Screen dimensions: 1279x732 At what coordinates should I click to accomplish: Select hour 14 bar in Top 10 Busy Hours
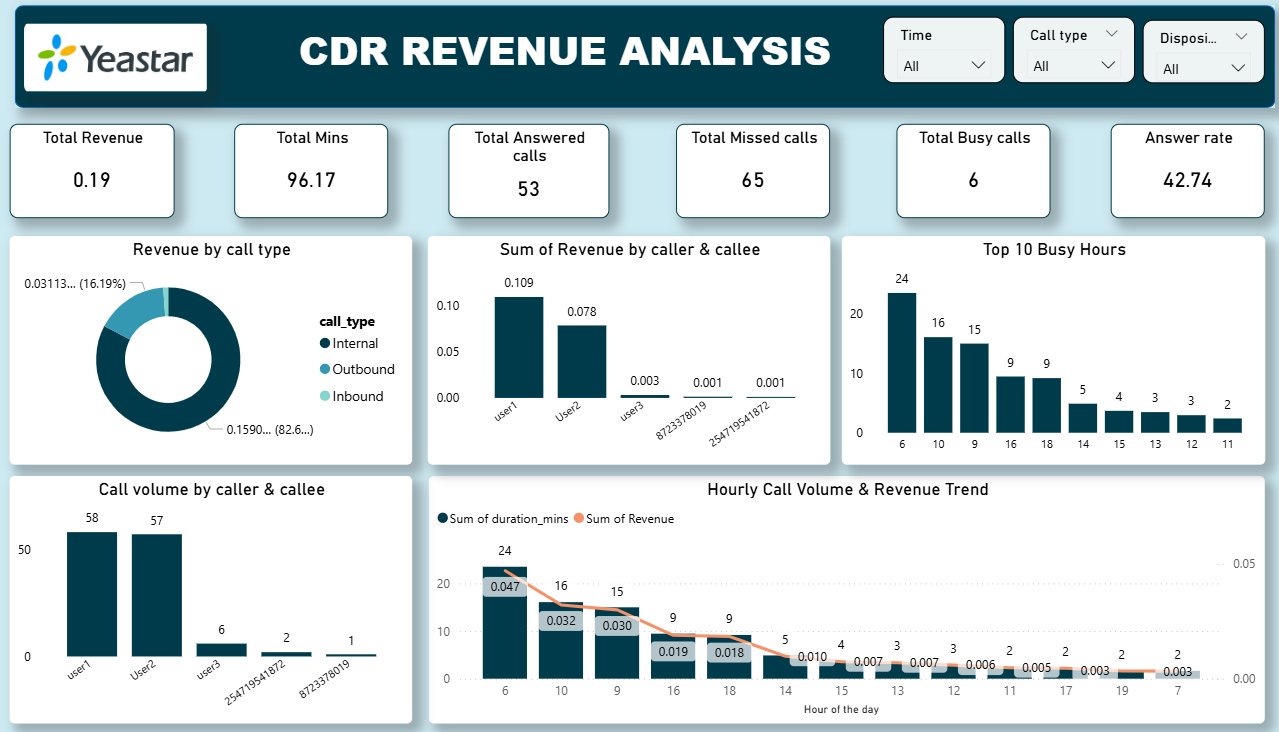(1083, 418)
